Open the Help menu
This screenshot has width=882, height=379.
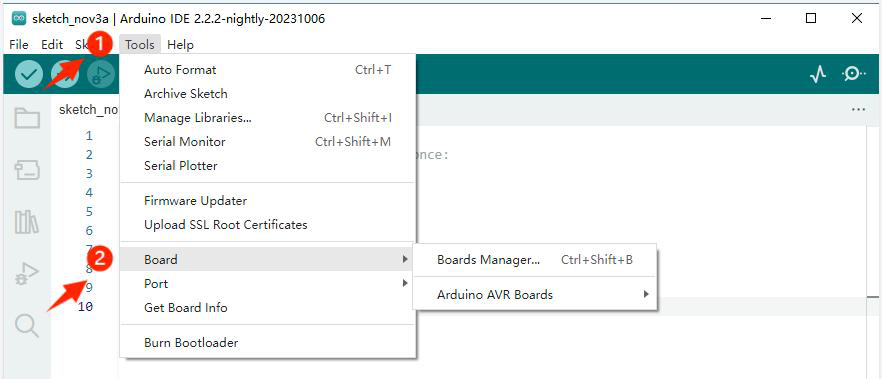tap(181, 44)
